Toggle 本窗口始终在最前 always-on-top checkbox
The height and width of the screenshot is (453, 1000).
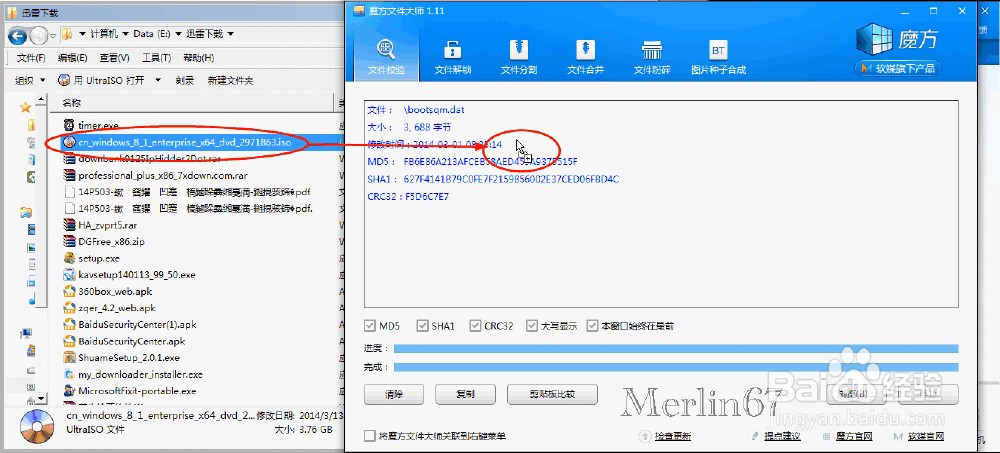pos(592,325)
